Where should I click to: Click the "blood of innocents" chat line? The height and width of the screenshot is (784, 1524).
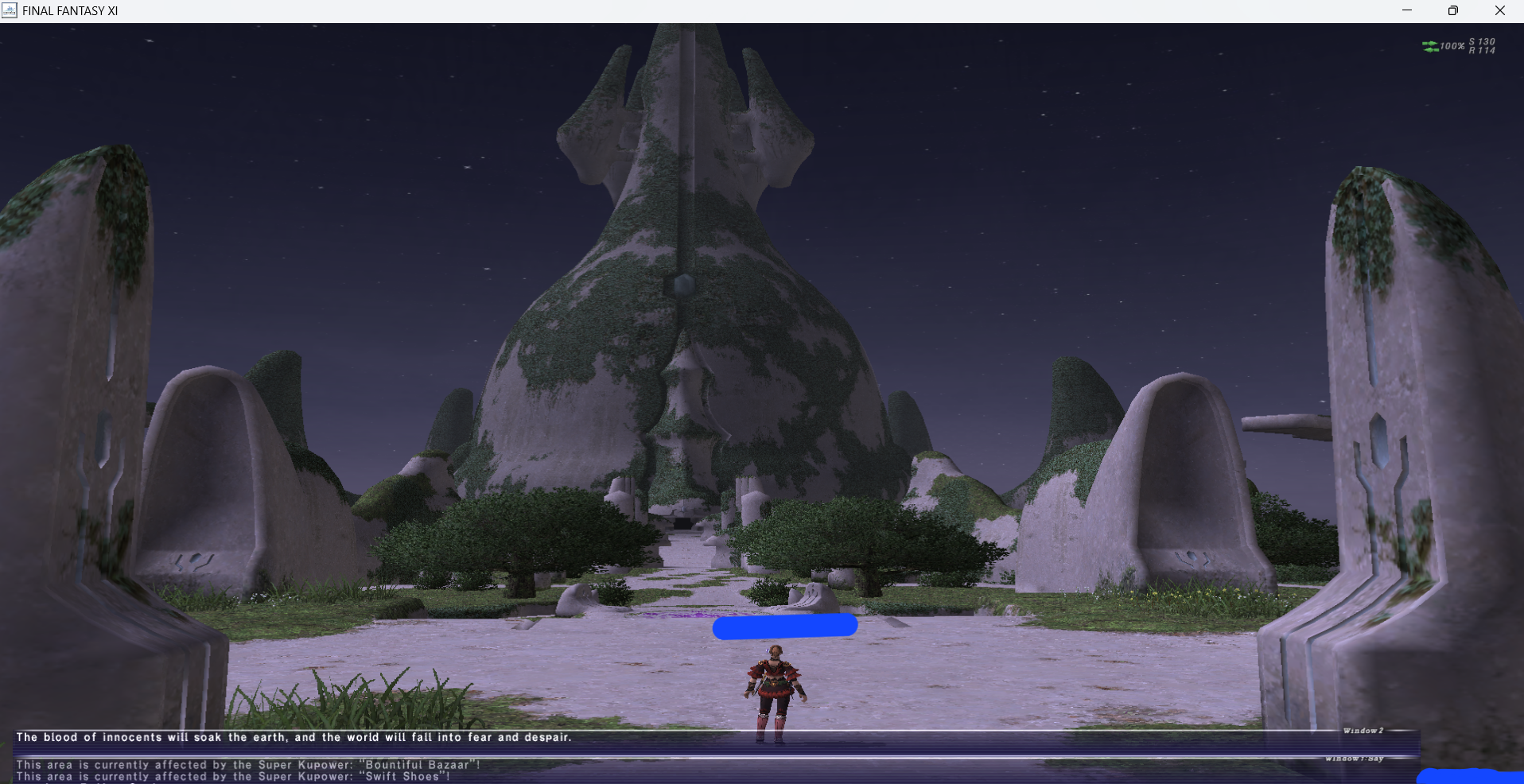[294, 737]
